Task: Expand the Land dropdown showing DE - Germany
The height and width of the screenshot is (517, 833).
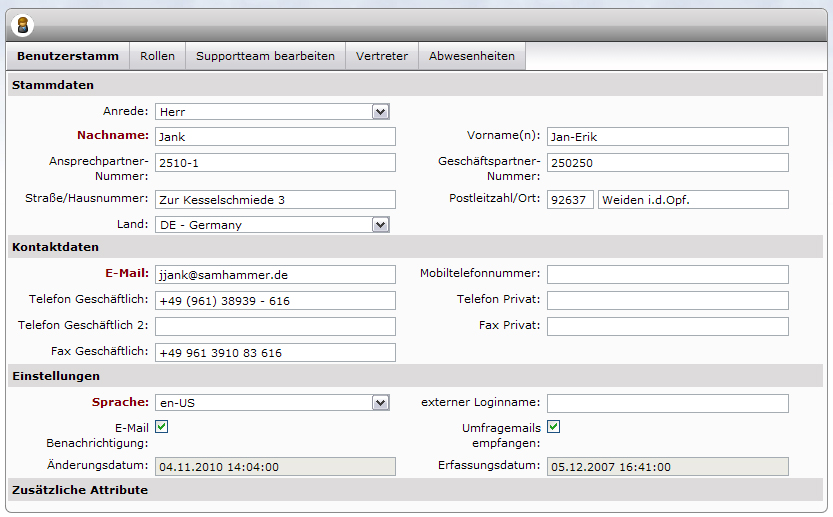Action: pyautogui.click(x=272, y=225)
